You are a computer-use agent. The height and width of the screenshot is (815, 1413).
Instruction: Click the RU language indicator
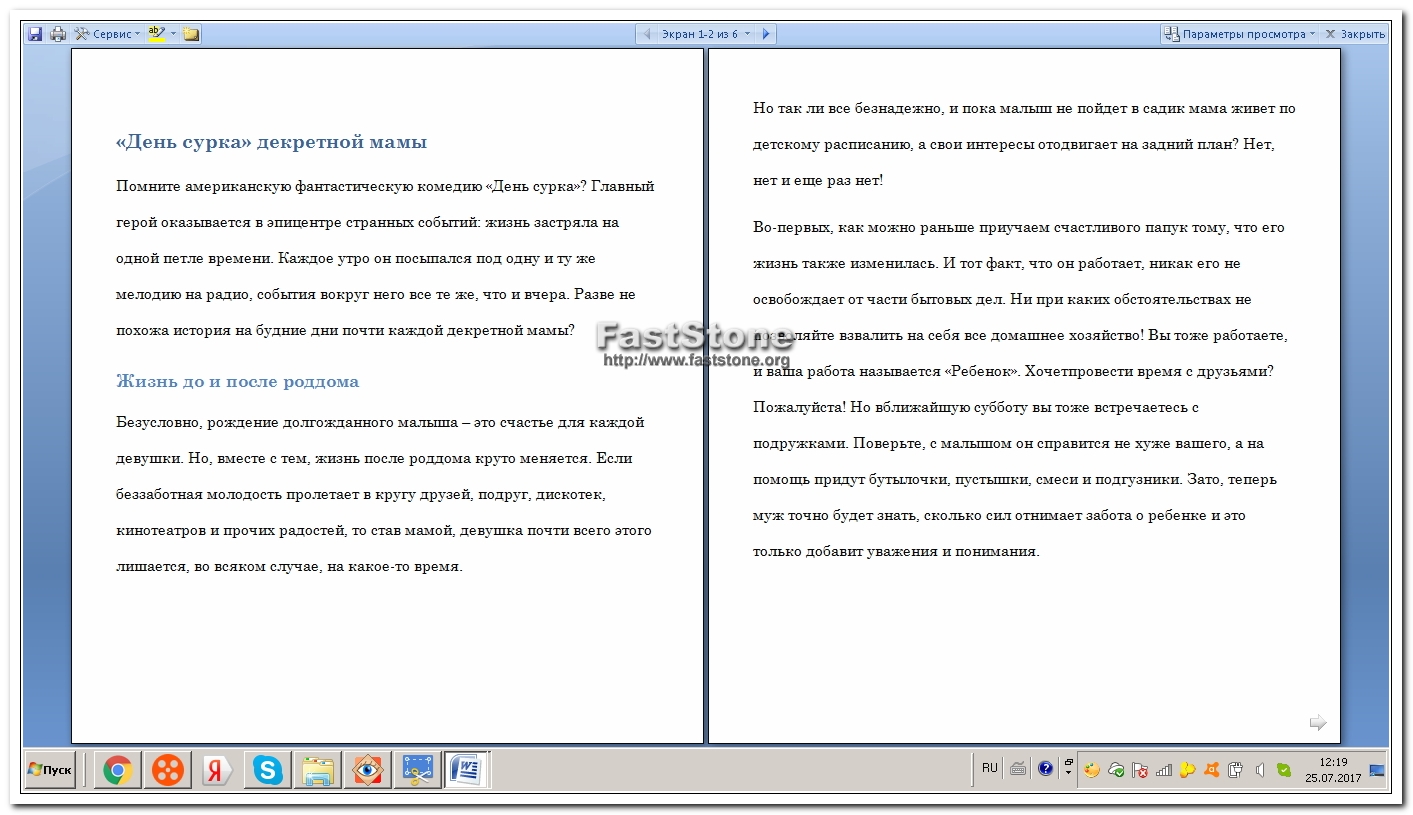(989, 769)
